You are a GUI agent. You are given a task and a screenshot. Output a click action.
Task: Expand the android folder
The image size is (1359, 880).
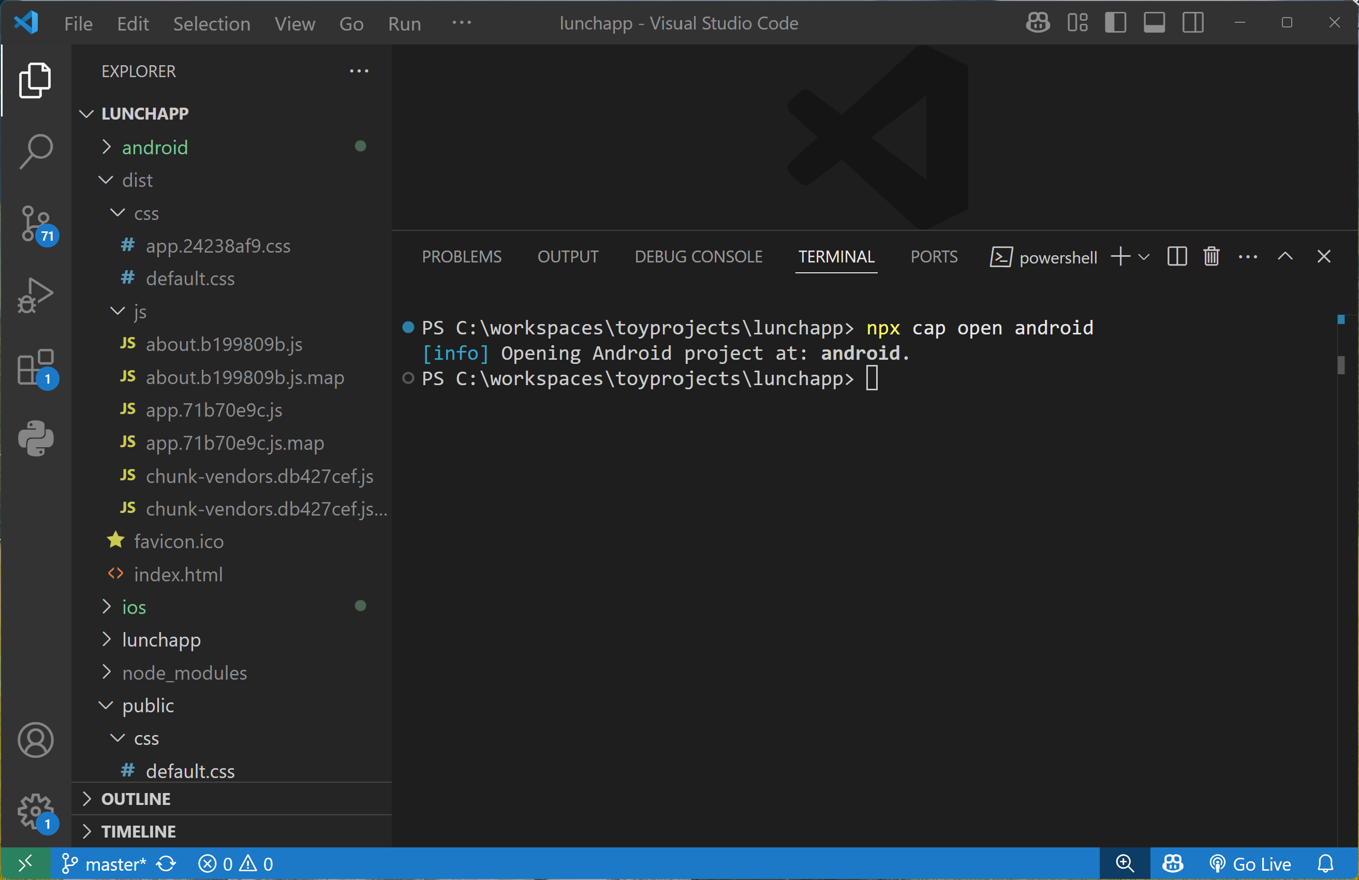[232, 147]
